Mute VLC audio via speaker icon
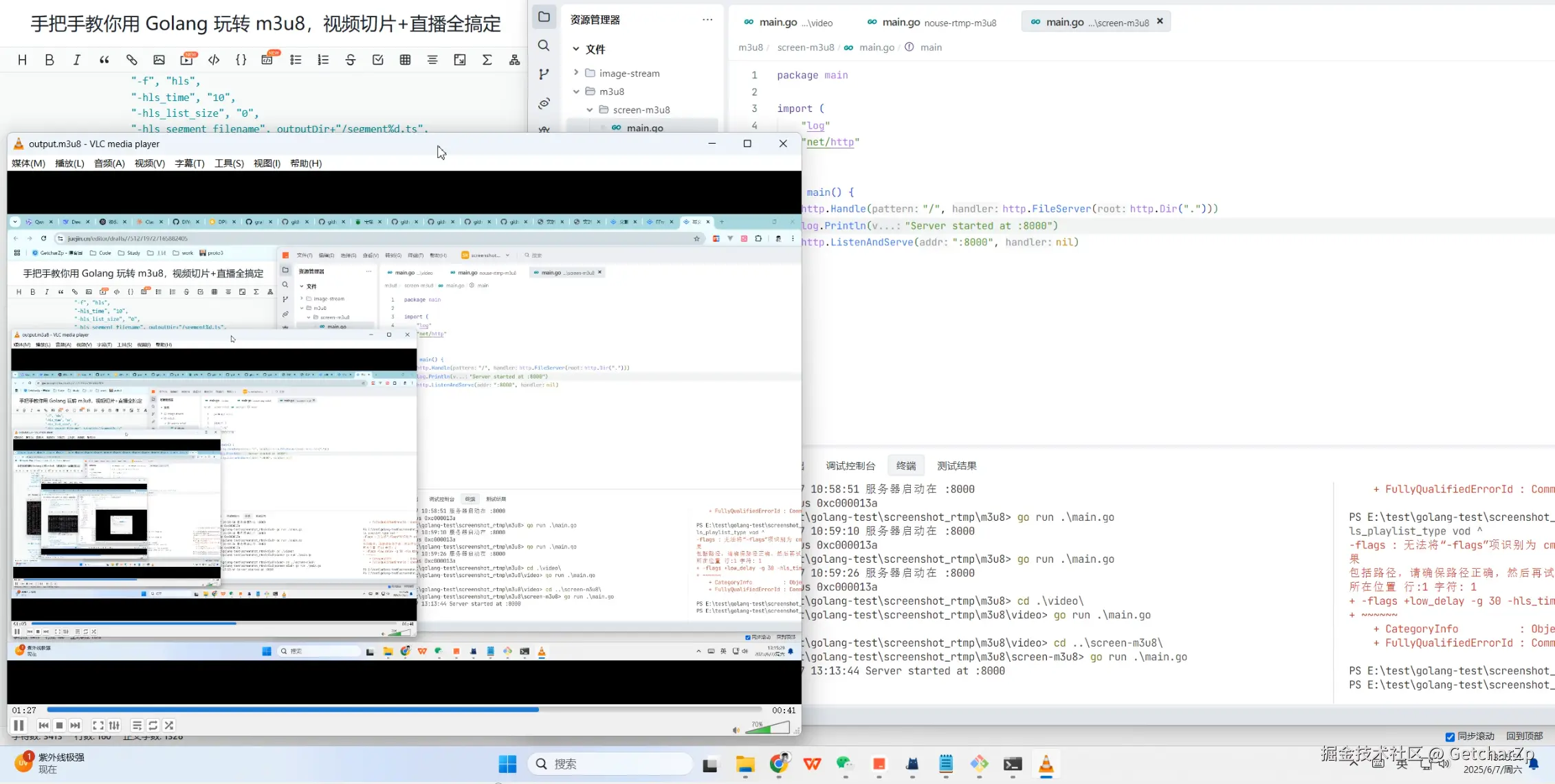The width and height of the screenshot is (1555, 784). [x=736, y=730]
